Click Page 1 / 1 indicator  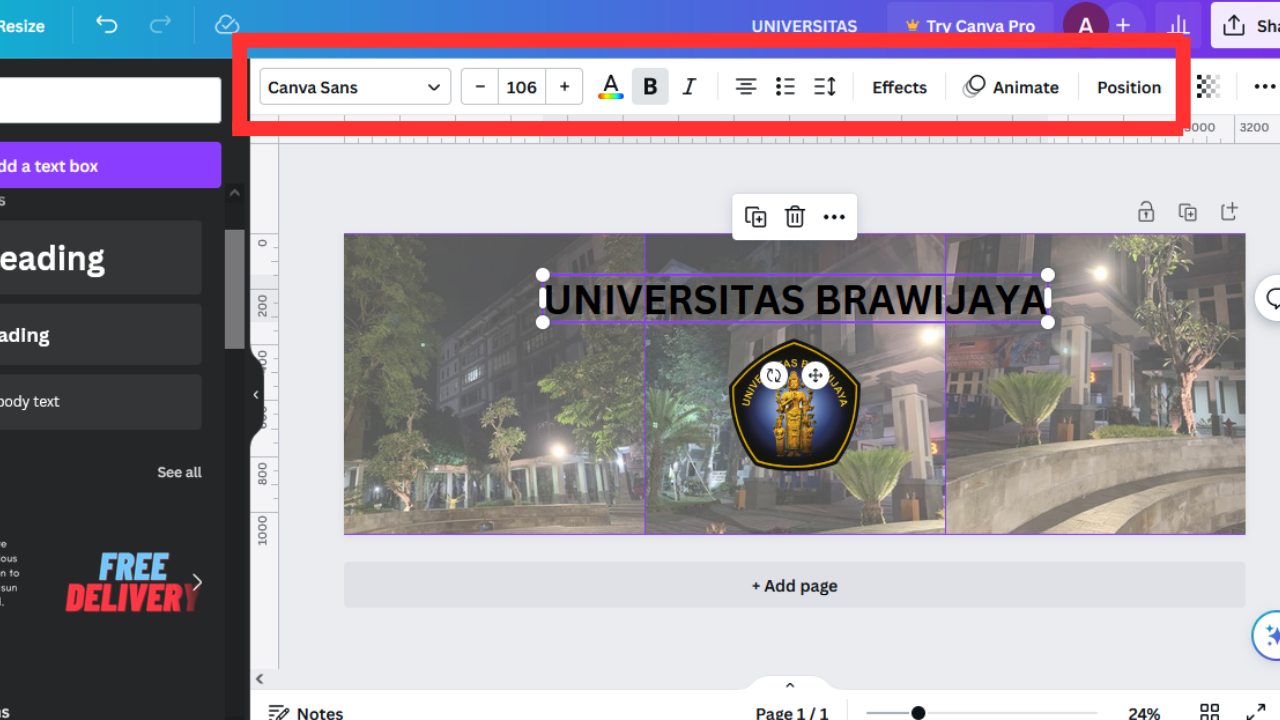[x=792, y=713]
